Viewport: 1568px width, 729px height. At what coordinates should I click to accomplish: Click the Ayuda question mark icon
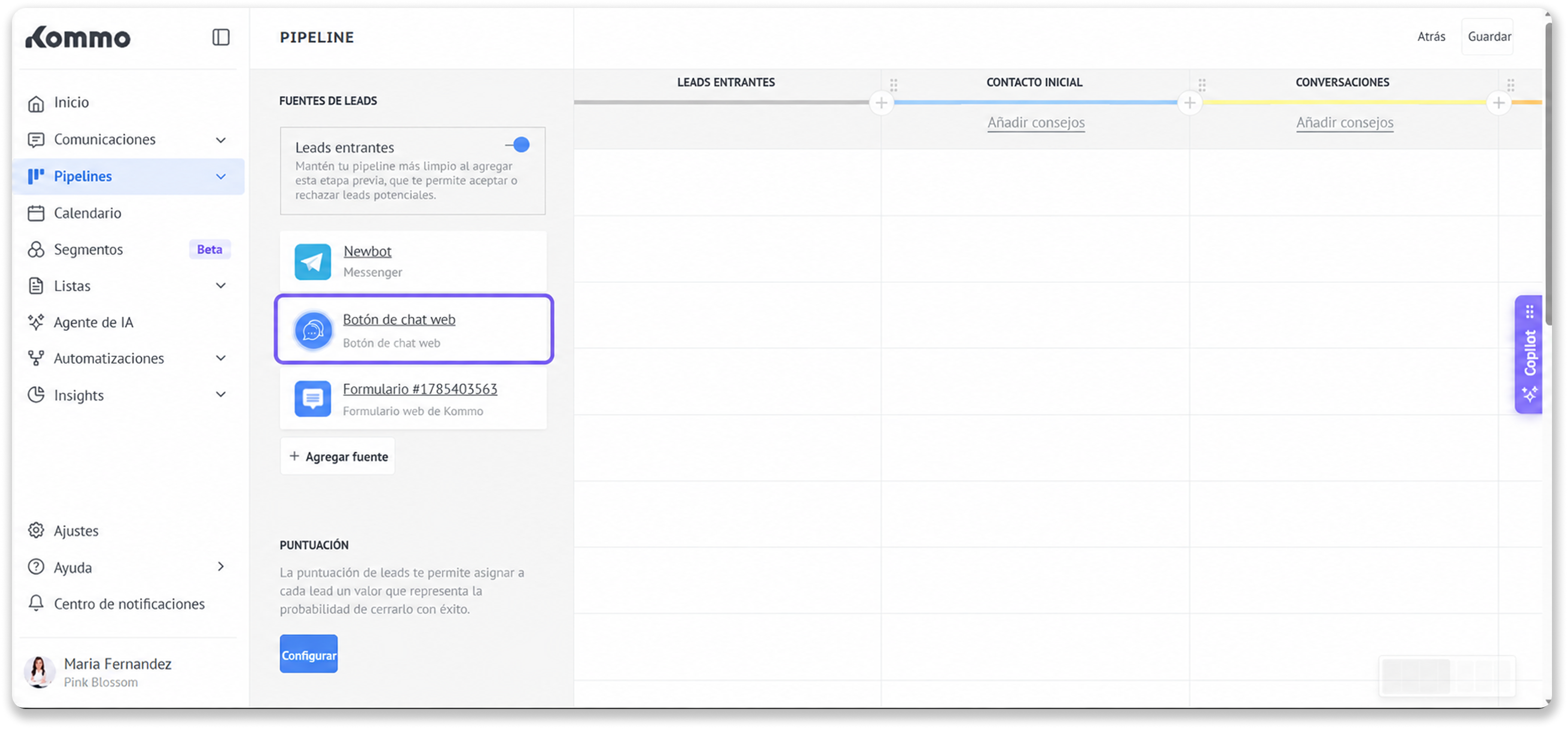click(36, 567)
